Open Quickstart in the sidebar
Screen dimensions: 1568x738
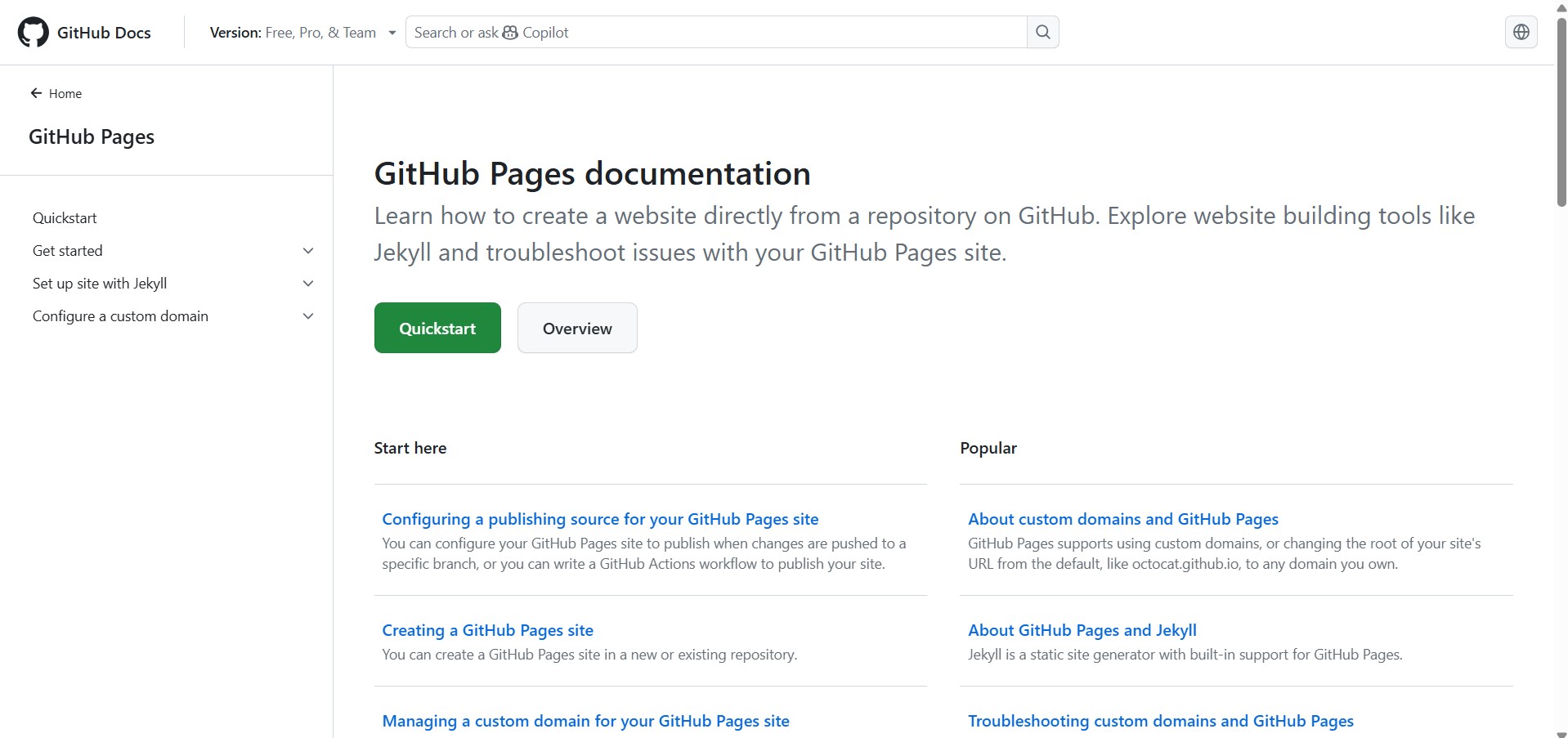(65, 218)
